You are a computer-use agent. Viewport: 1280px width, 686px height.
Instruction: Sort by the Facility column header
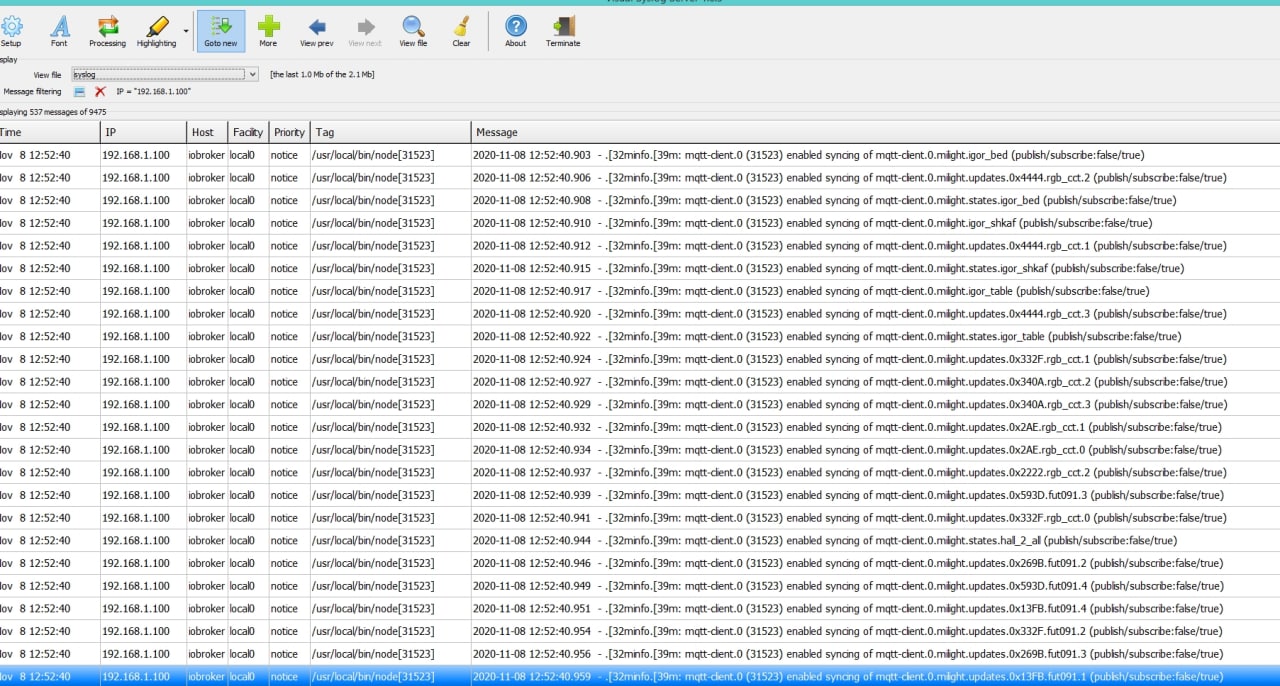[248, 132]
